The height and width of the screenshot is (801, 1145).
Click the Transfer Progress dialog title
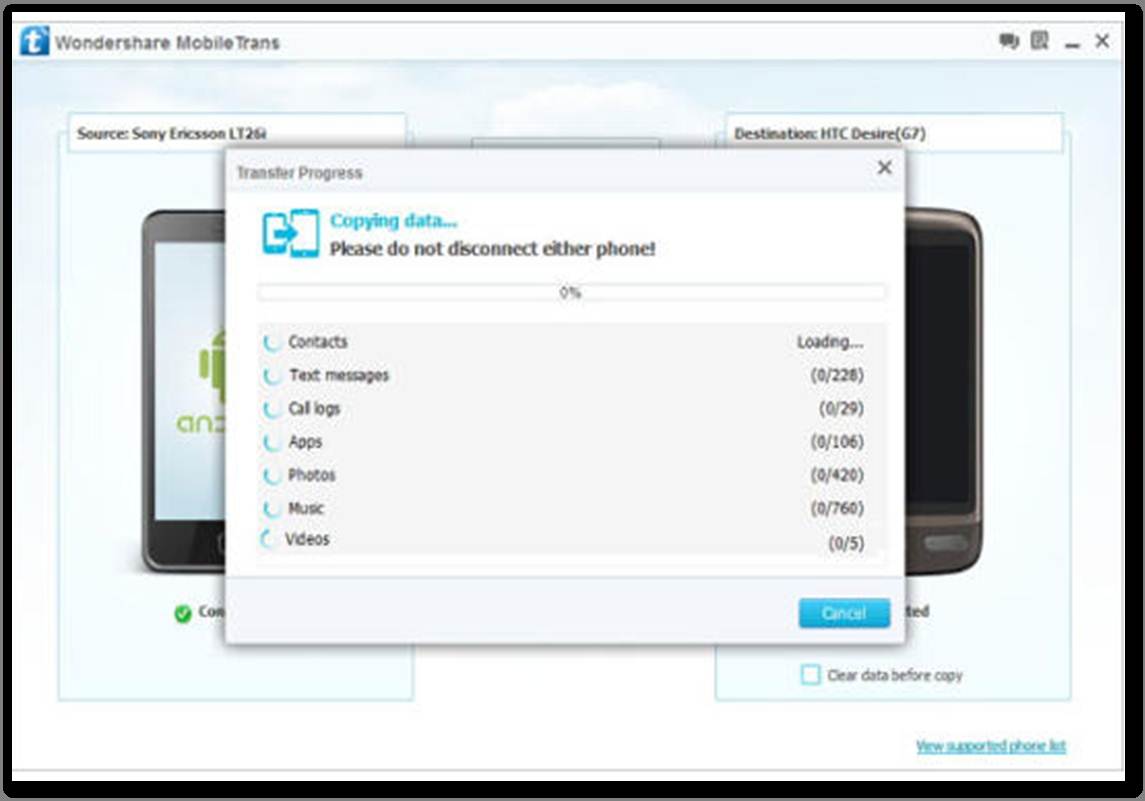[x=299, y=173]
